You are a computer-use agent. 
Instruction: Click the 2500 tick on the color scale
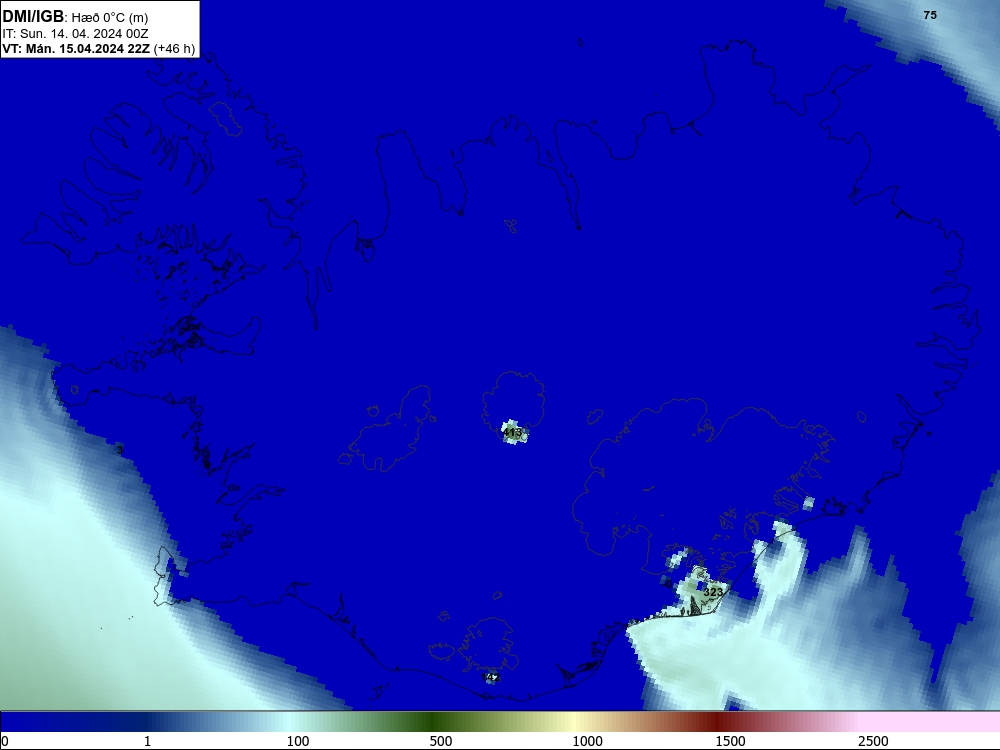tap(873, 741)
